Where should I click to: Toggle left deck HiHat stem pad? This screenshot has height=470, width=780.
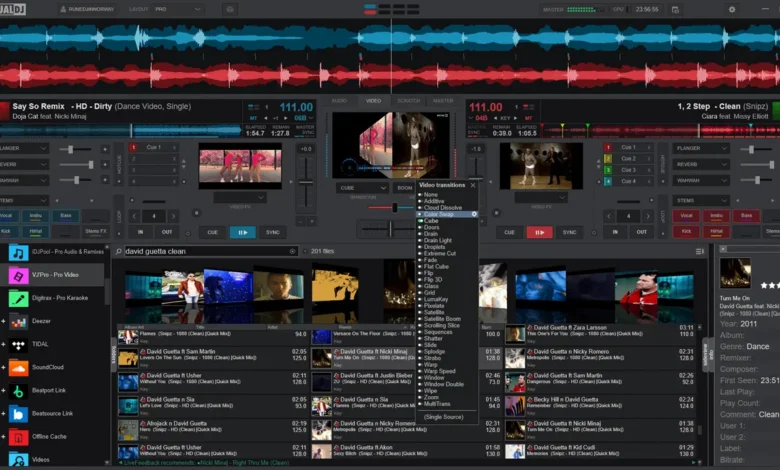click(x=36, y=232)
